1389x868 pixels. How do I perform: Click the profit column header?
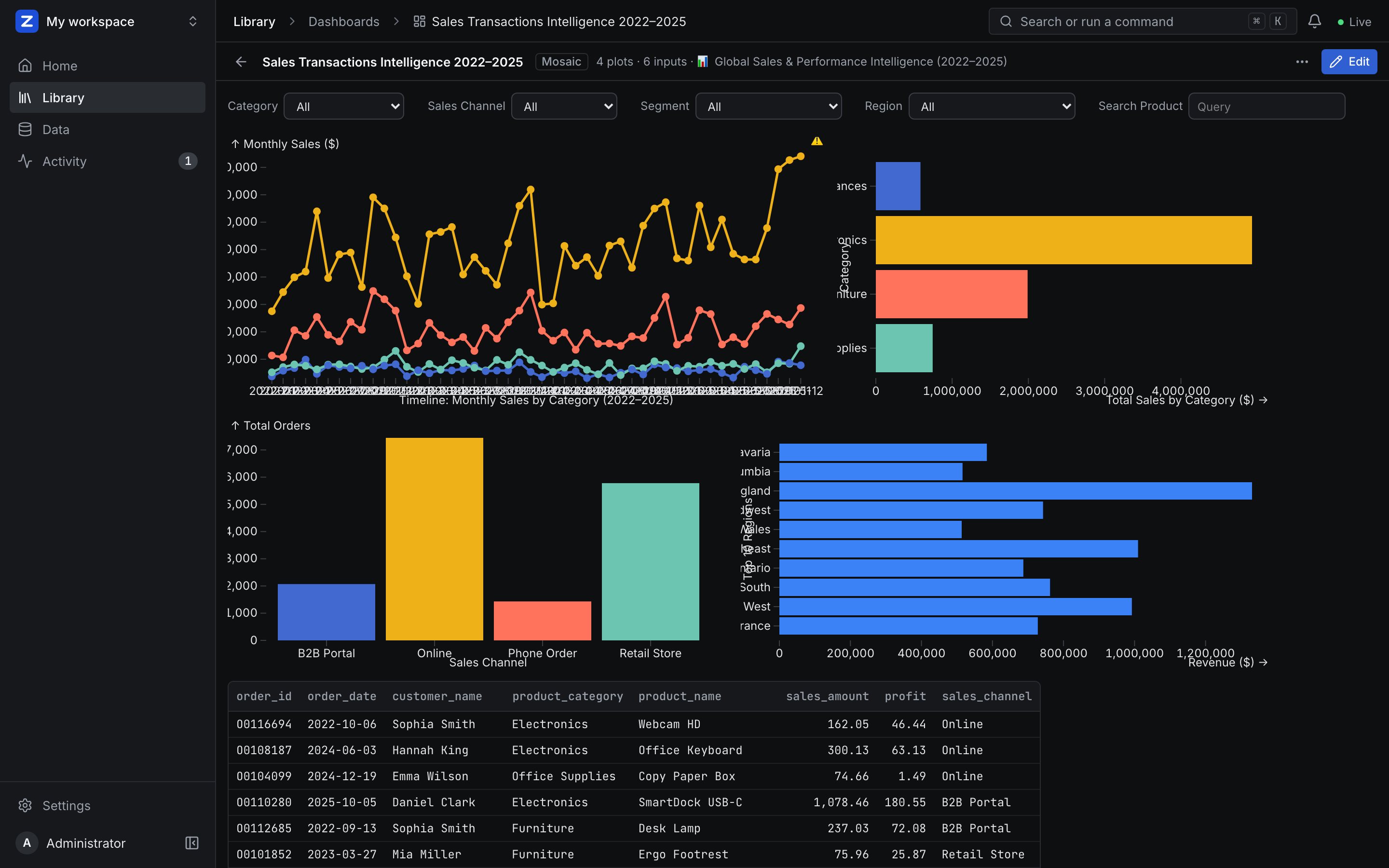[x=905, y=696]
